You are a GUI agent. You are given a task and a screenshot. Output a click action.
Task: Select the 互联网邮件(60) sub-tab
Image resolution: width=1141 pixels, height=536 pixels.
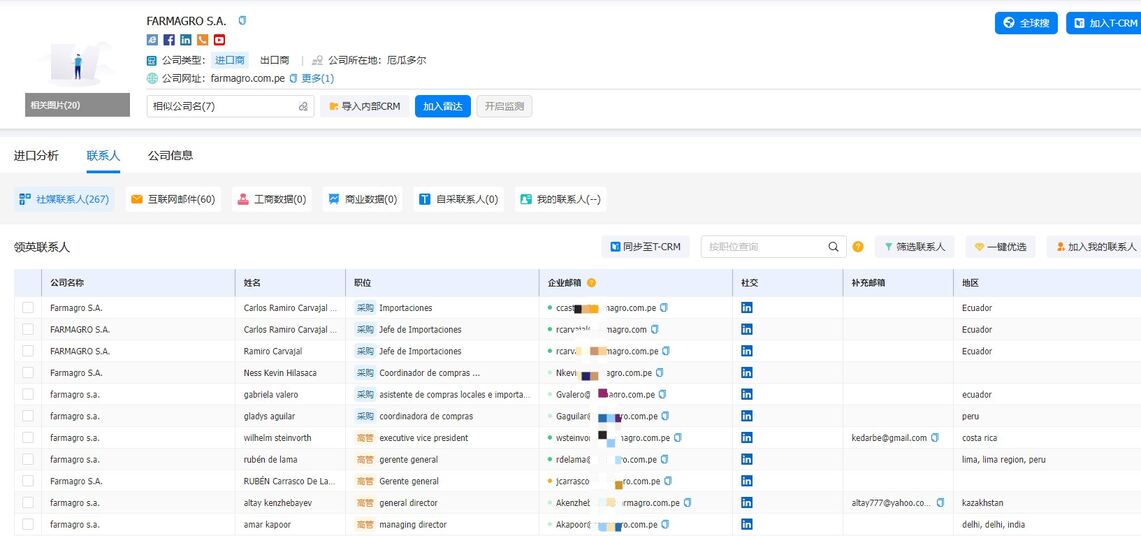tap(173, 199)
